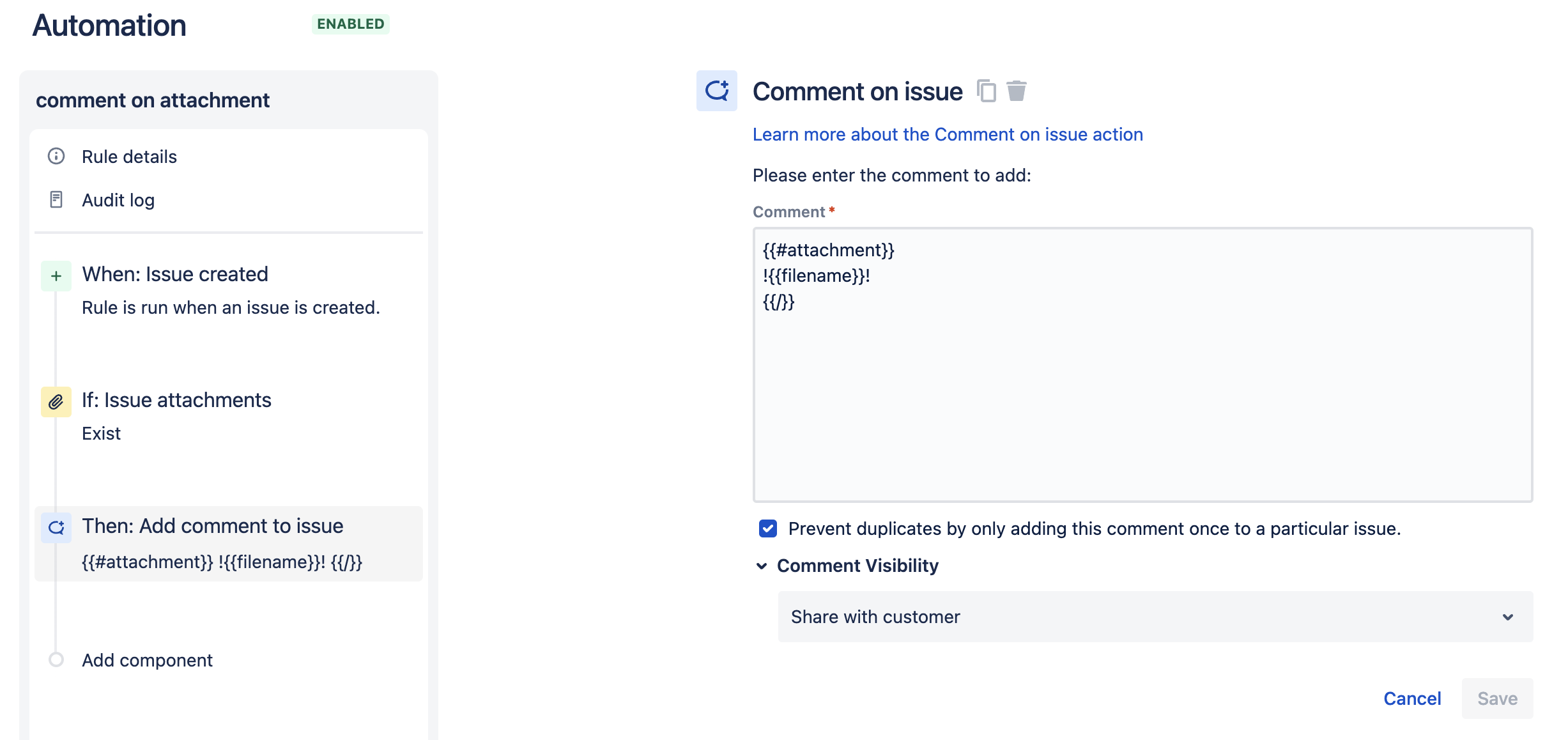Open the Learn more about Comment action link

[x=948, y=134]
